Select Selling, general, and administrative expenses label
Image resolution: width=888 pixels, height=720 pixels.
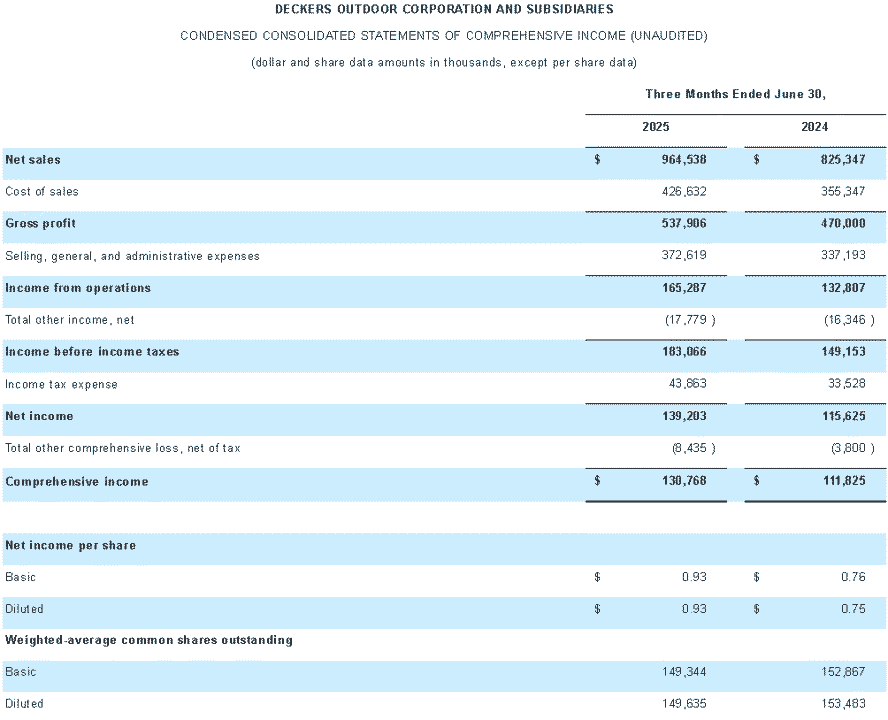(132, 256)
